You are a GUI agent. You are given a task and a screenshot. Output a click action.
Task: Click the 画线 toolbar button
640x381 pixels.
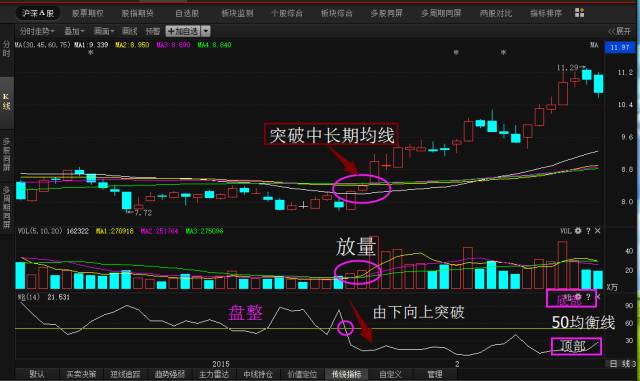[130, 31]
